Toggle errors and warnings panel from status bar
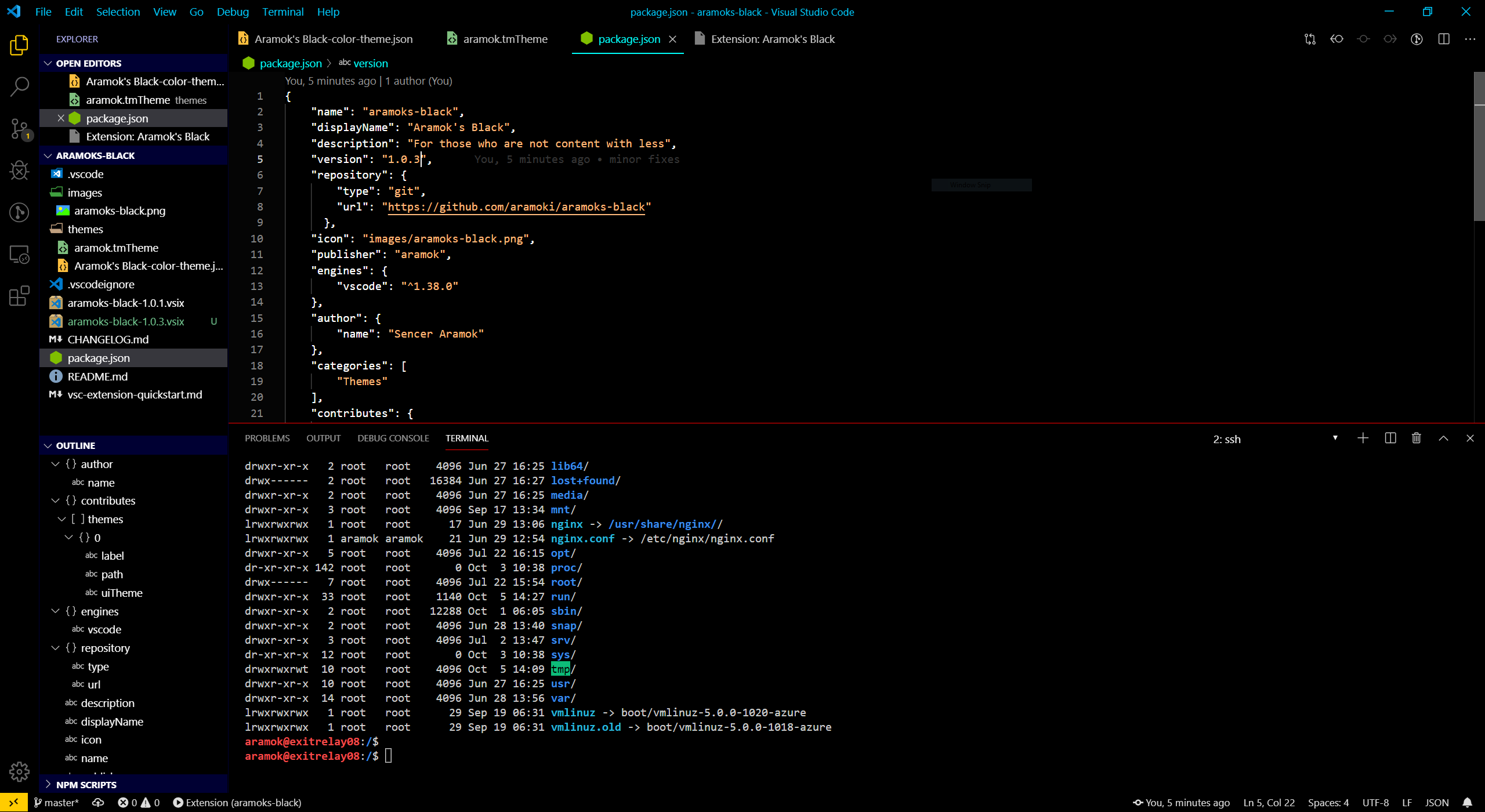Screen dimensions: 1485x812 pyautogui.click(x=139, y=803)
